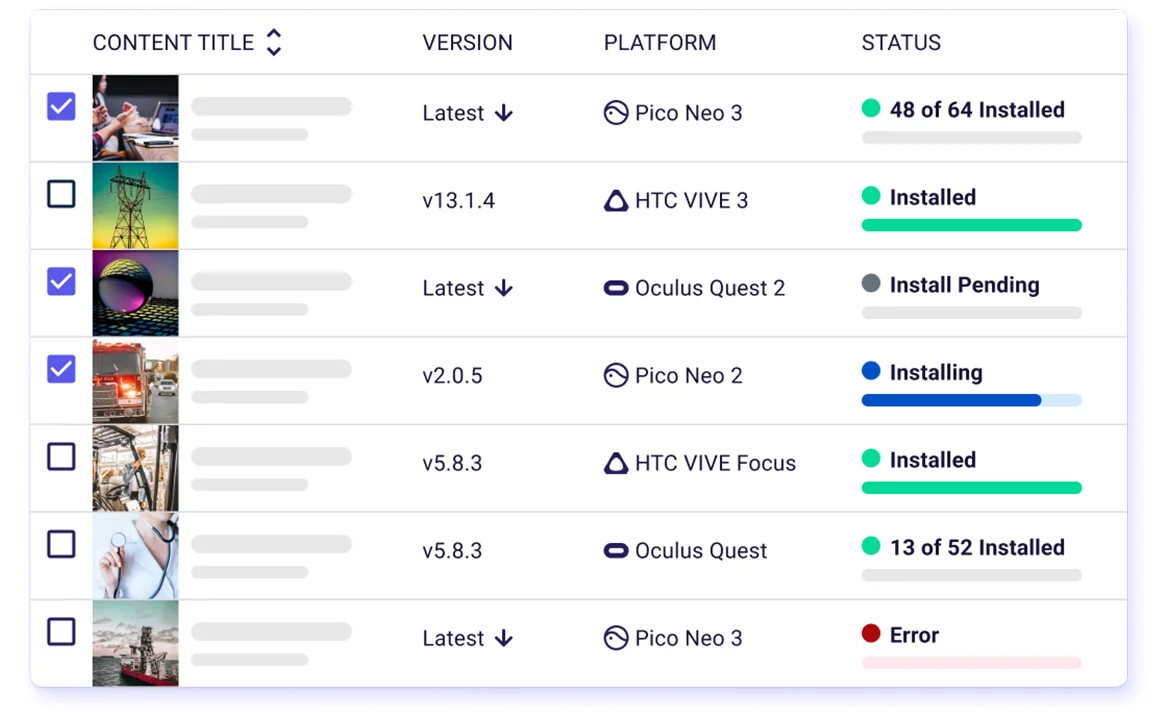Click the red Error status dot

871,633
